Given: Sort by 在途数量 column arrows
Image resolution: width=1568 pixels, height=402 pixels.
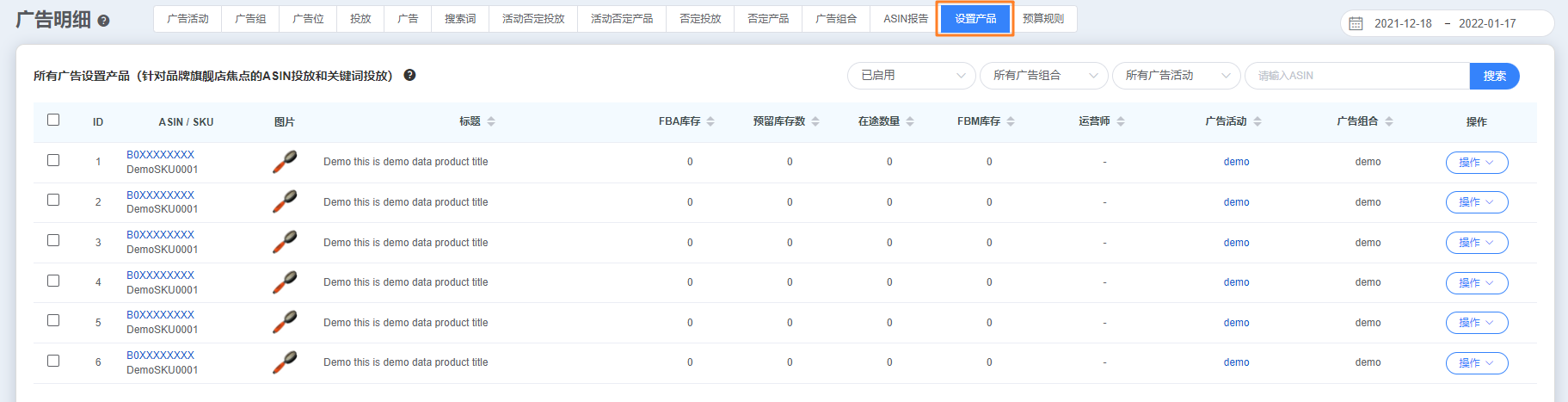Looking at the screenshot, I should point(910,121).
